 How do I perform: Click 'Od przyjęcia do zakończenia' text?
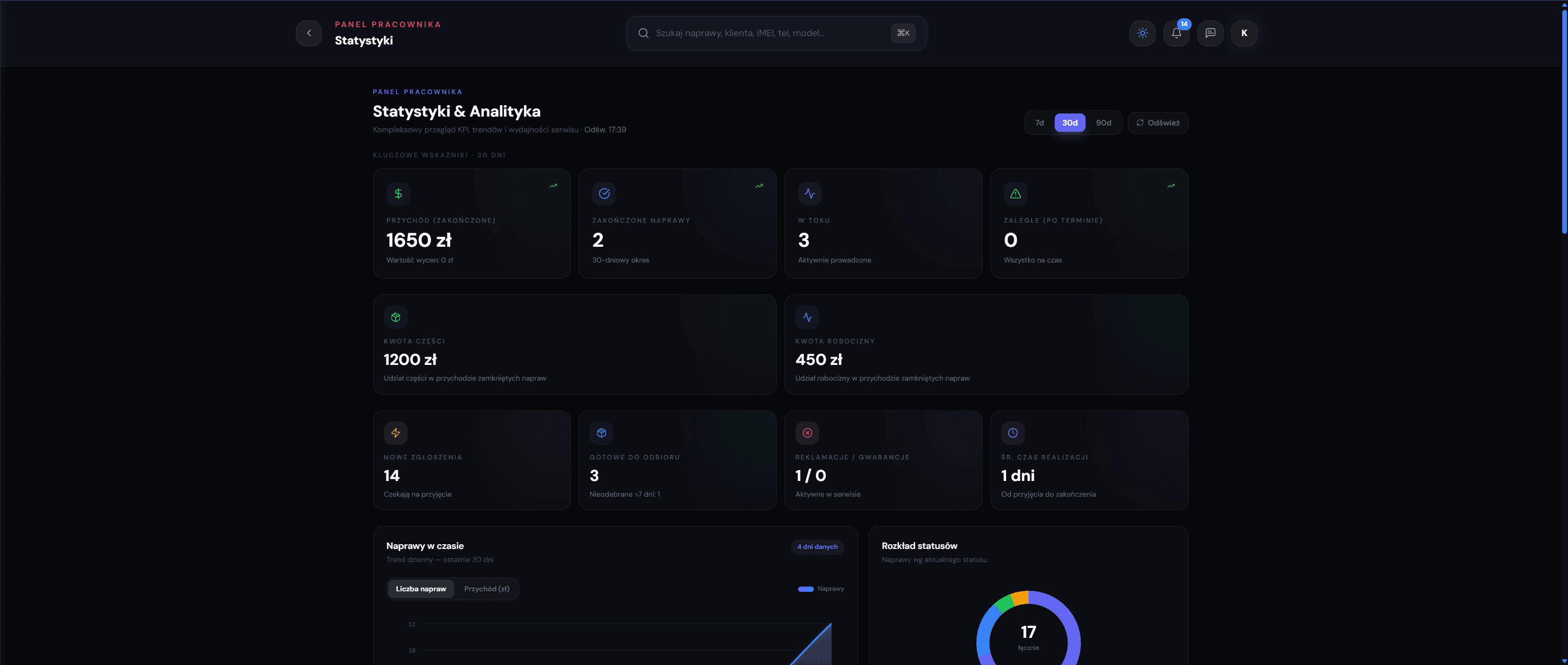[1048, 495]
